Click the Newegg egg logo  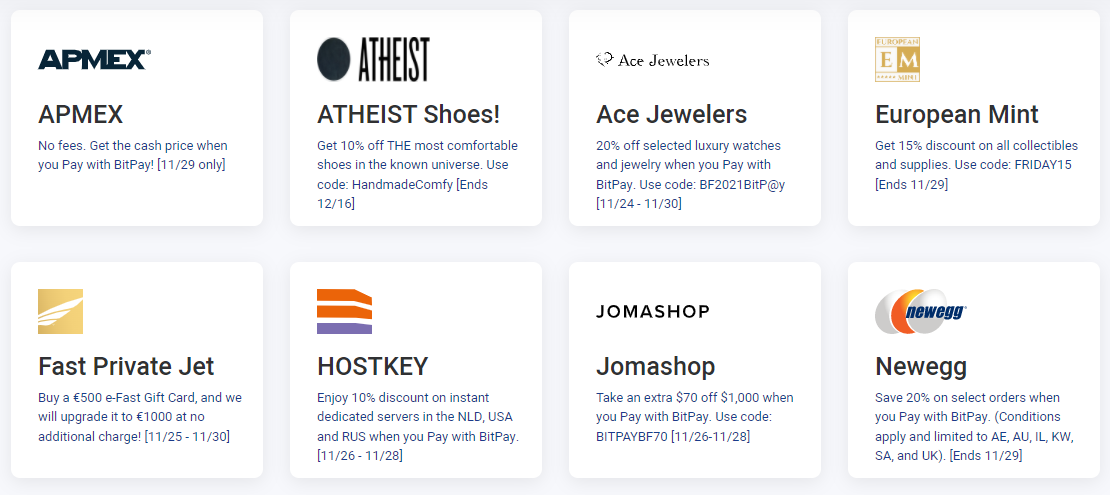[x=921, y=312]
